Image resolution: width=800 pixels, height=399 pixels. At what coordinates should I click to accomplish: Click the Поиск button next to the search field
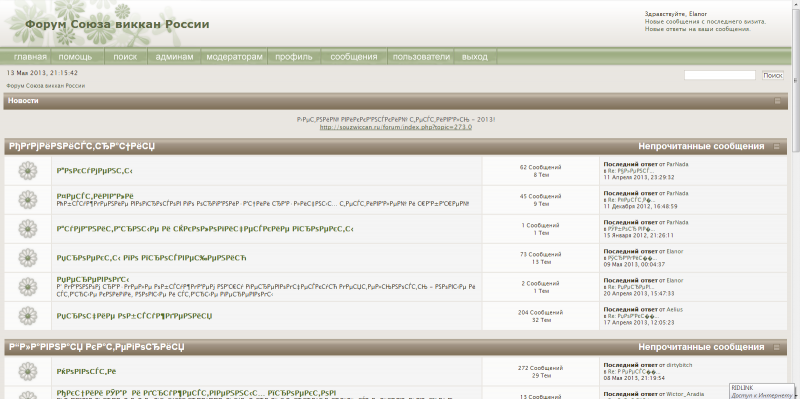772,76
